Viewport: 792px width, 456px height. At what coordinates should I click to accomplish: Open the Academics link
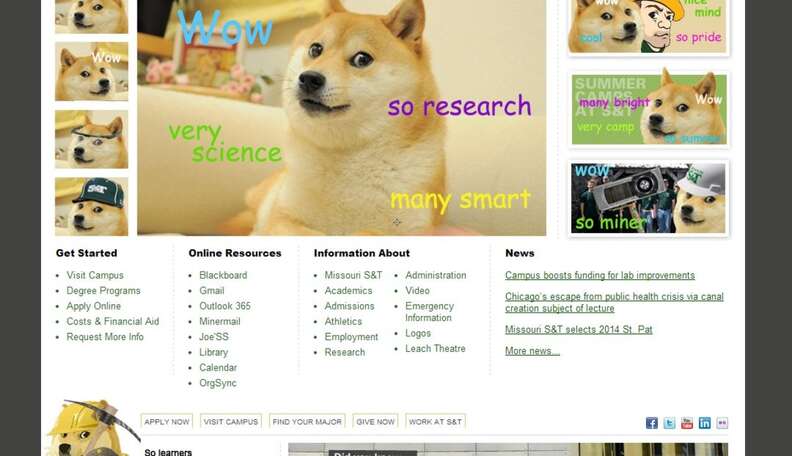click(348, 290)
